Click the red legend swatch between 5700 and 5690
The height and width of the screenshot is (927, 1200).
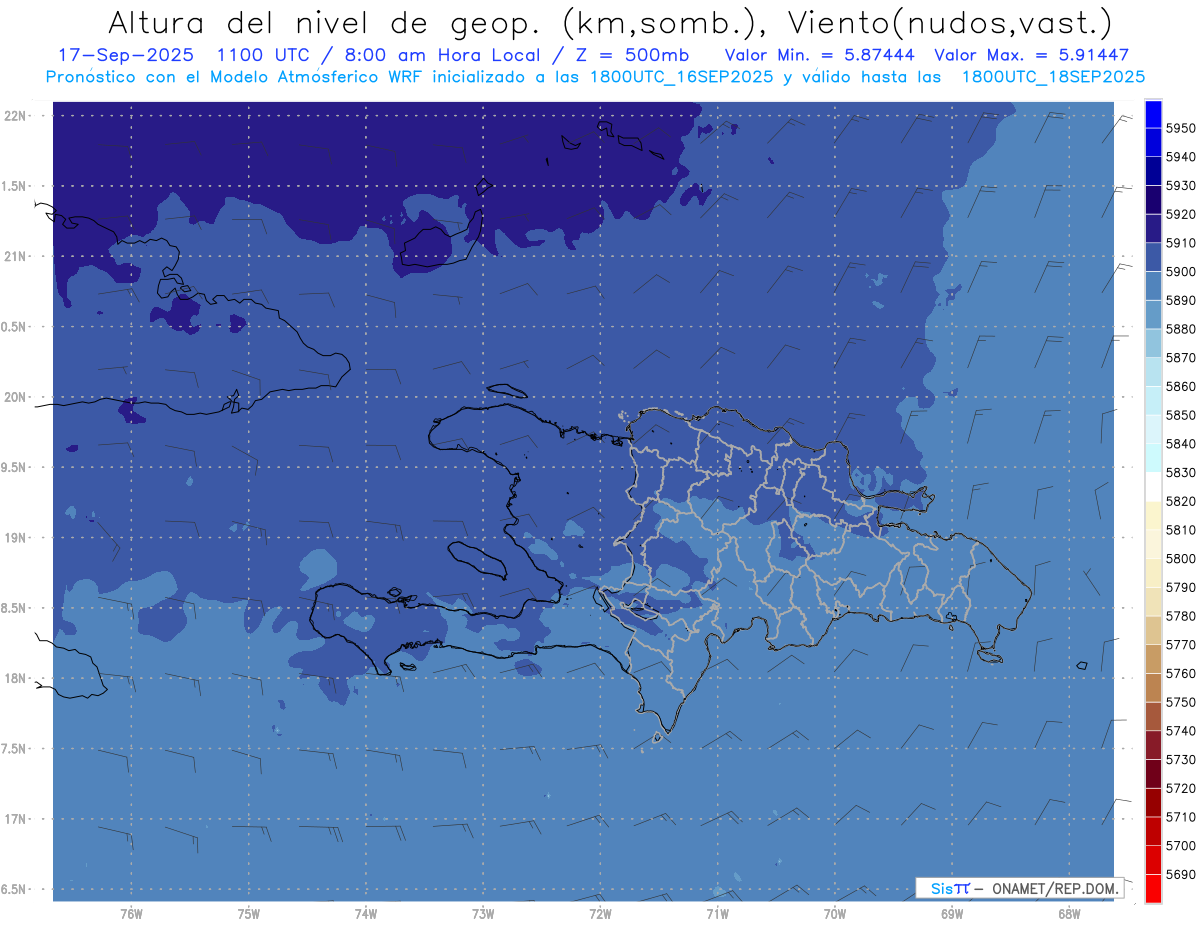1153,859
